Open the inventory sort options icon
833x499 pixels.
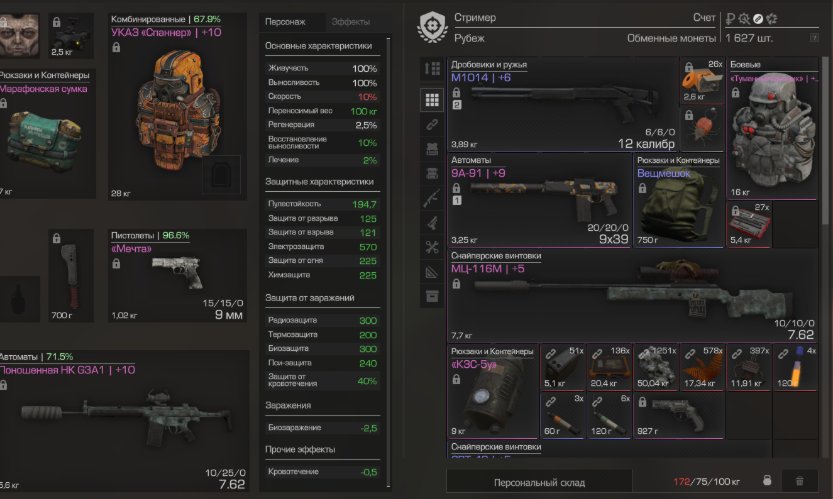[432, 69]
